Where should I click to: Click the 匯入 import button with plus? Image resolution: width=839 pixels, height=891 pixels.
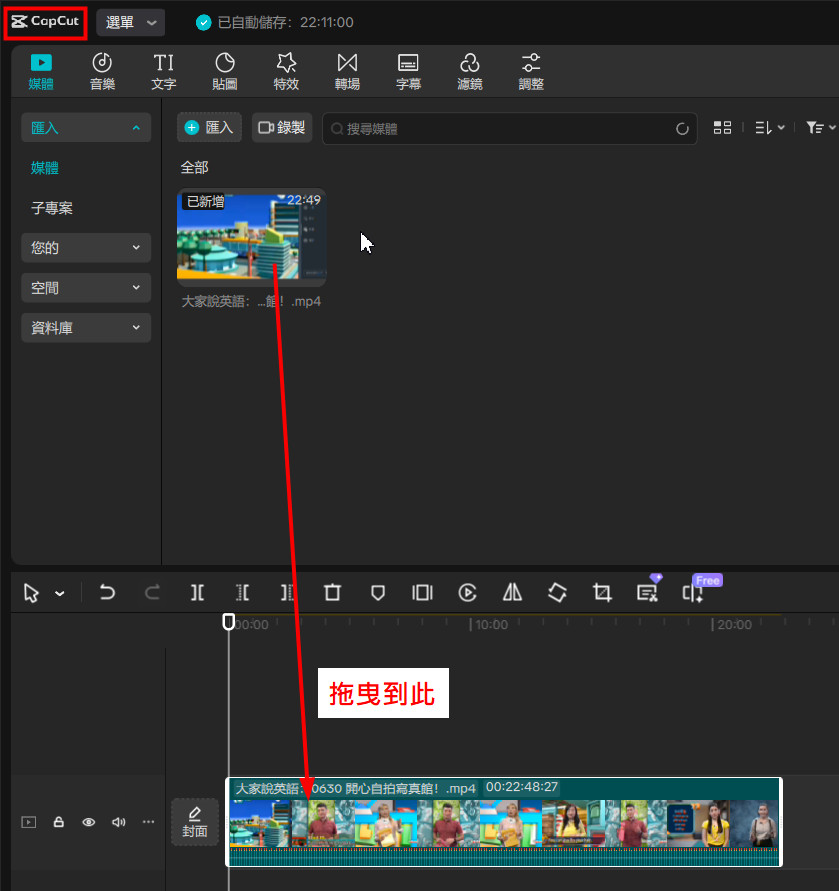pyautogui.click(x=209, y=128)
